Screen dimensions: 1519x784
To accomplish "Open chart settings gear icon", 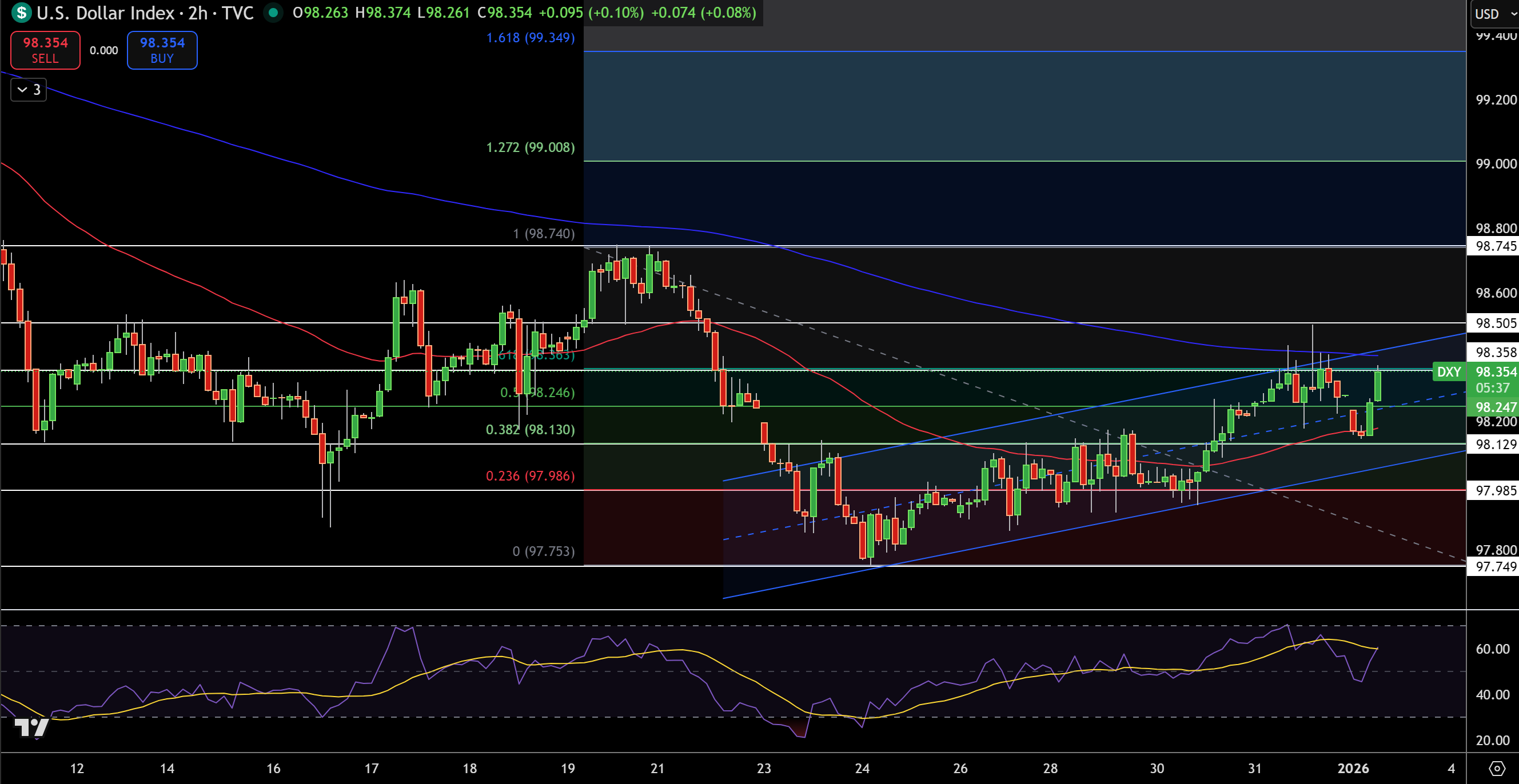I will (1497, 768).
